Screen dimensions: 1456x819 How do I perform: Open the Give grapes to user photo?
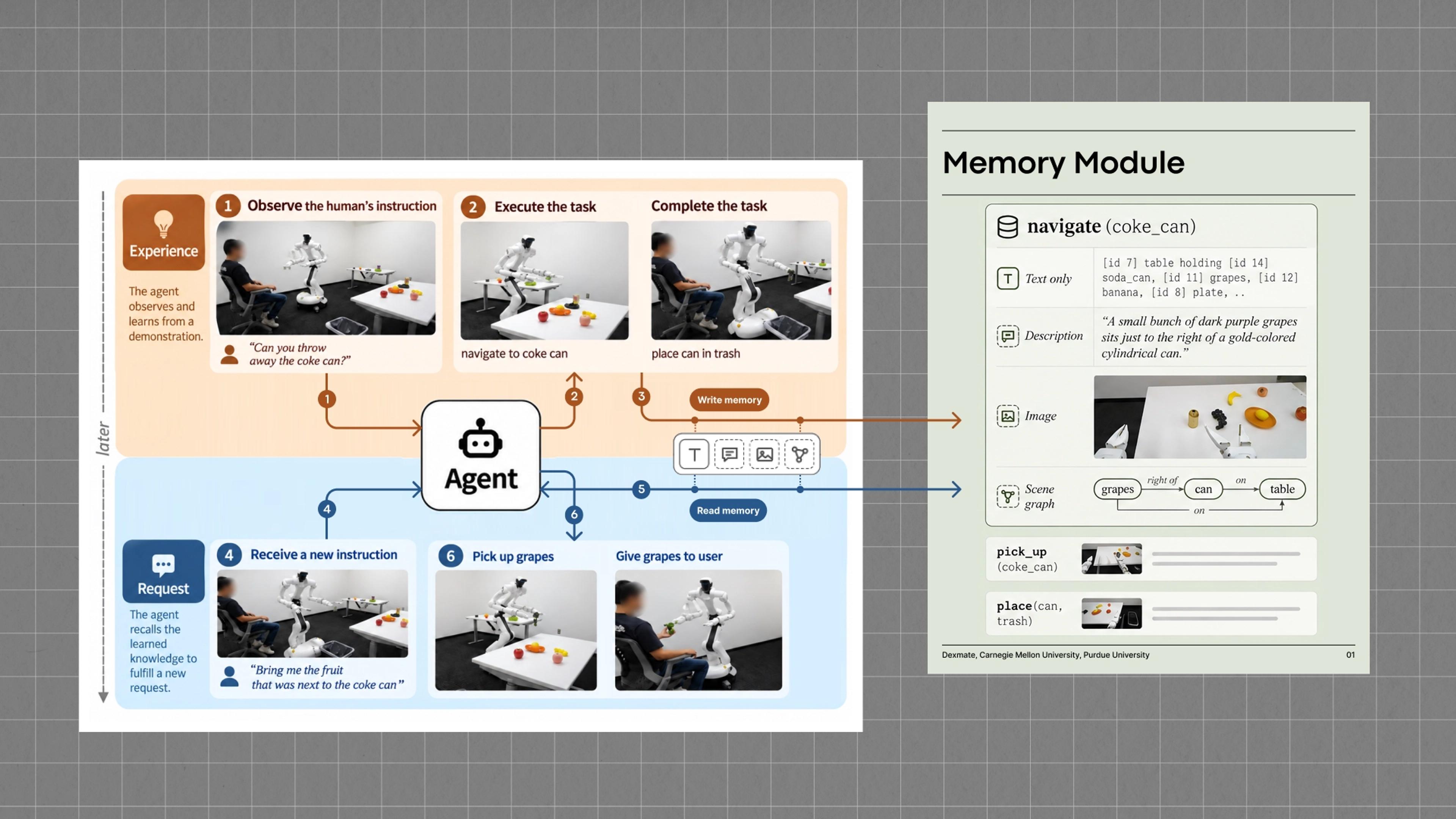point(698,630)
